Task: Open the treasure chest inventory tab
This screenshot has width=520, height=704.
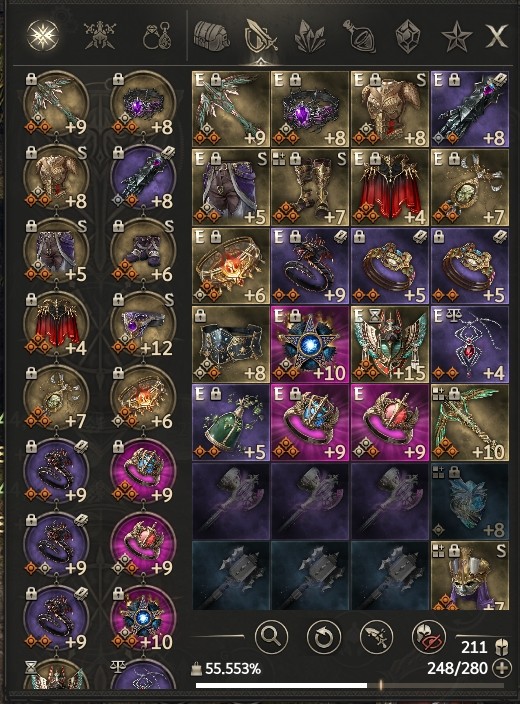Action: pos(211,36)
